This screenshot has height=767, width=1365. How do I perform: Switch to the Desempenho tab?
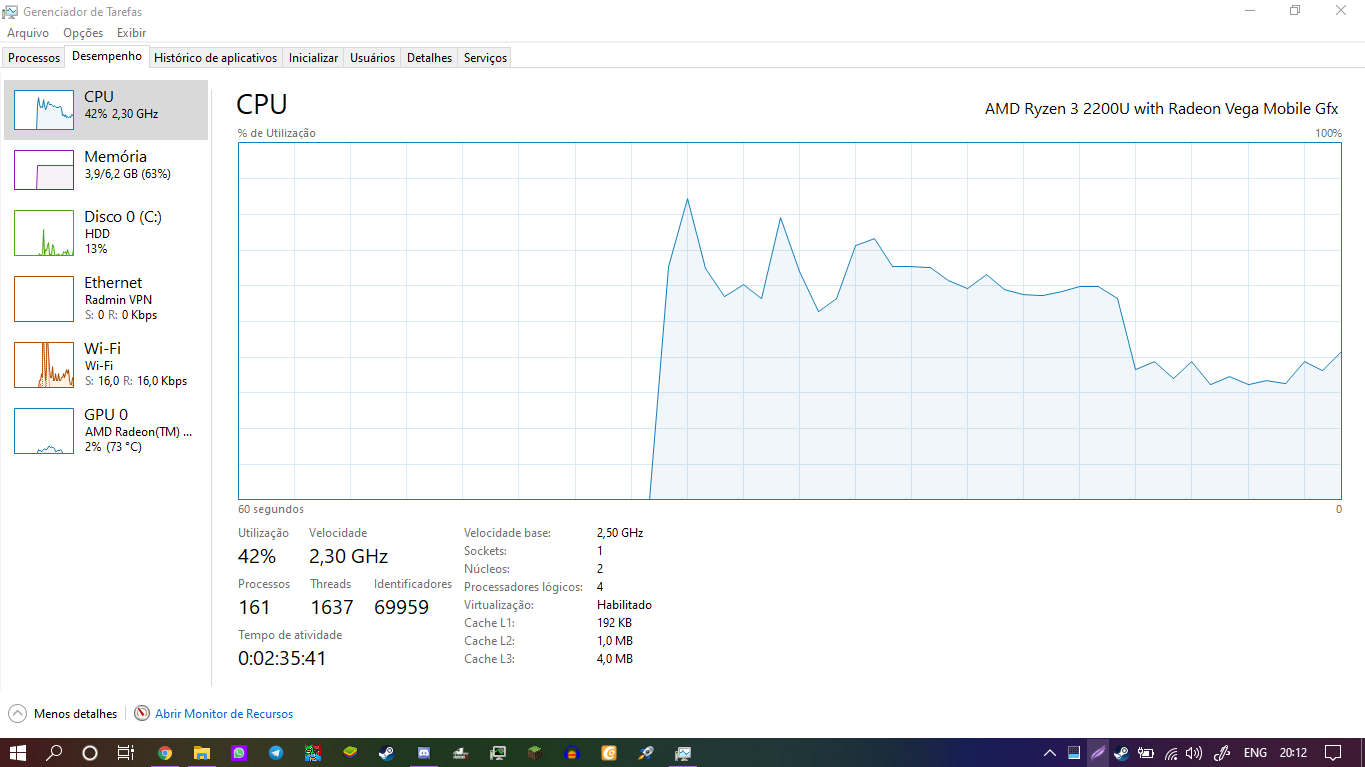point(107,56)
